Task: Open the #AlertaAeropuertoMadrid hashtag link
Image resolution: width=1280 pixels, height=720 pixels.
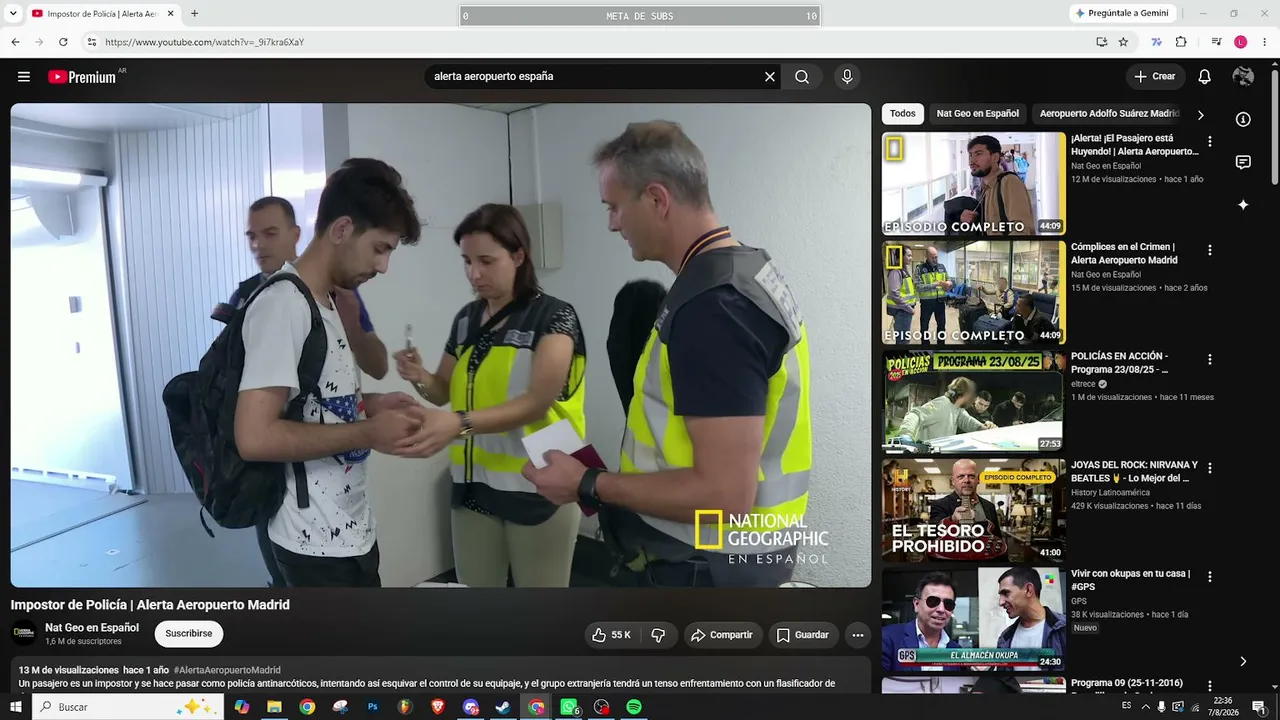Action: (x=227, y=670)
